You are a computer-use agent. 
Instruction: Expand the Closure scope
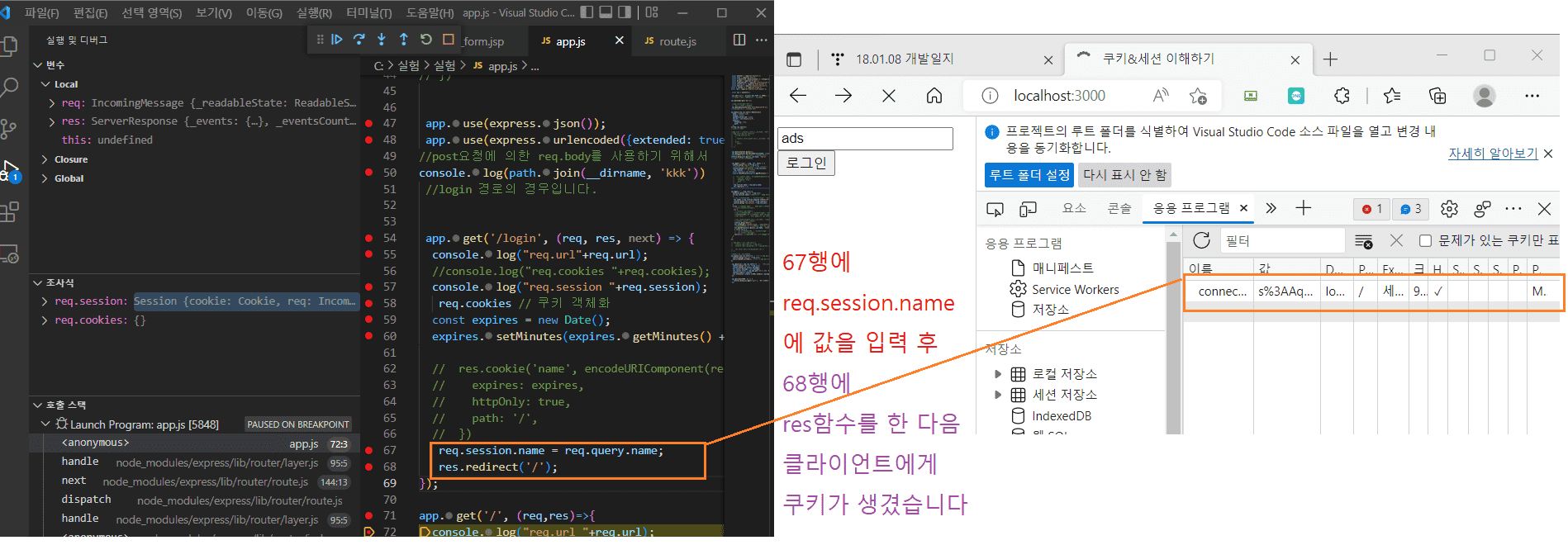pos(45,159)
